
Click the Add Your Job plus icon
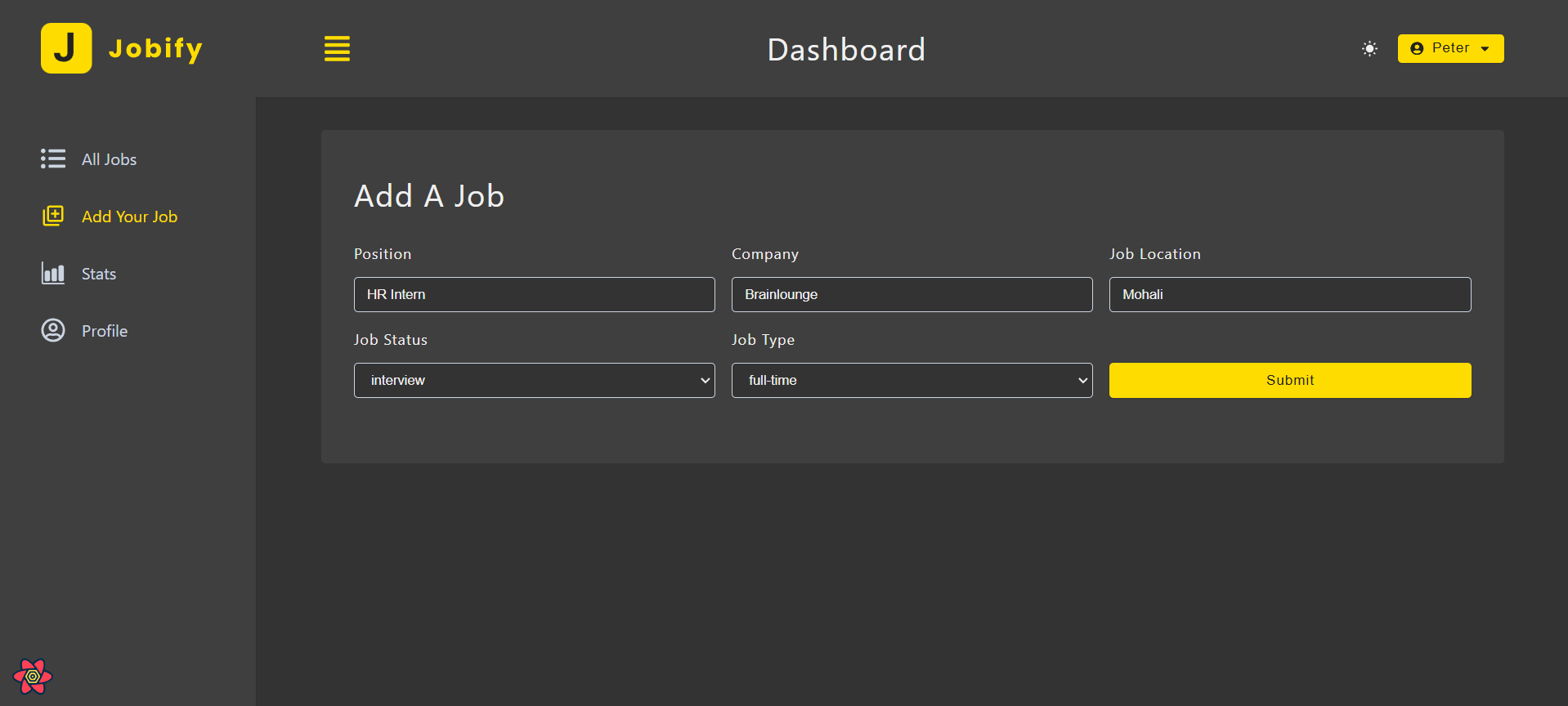pos(53,216)
